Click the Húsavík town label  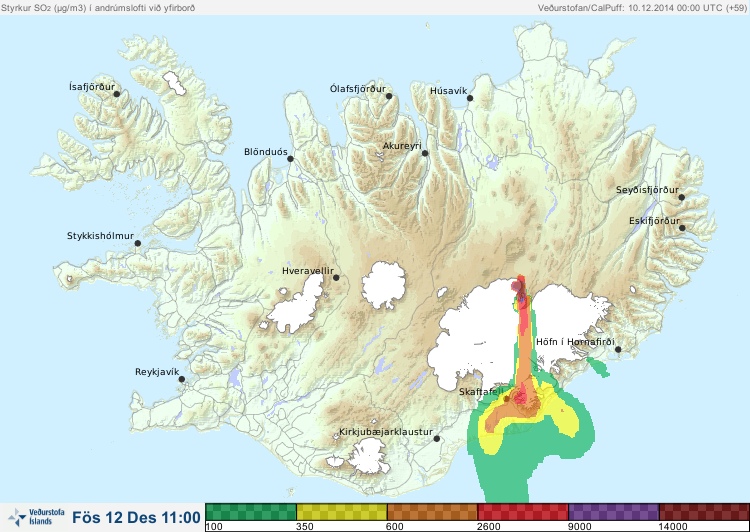point(449,90)
